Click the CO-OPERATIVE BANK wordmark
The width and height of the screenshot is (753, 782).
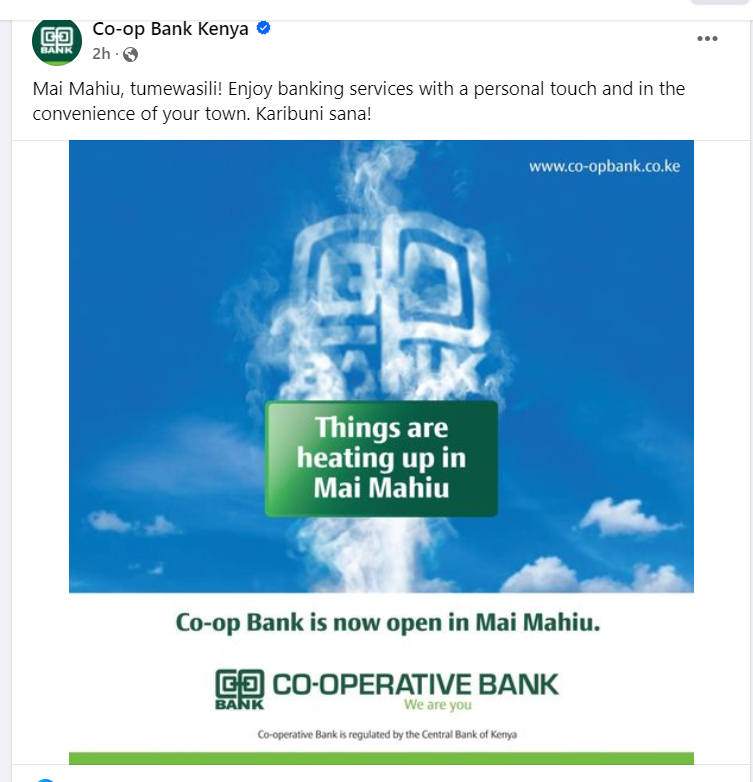click(x=415, y=684)
